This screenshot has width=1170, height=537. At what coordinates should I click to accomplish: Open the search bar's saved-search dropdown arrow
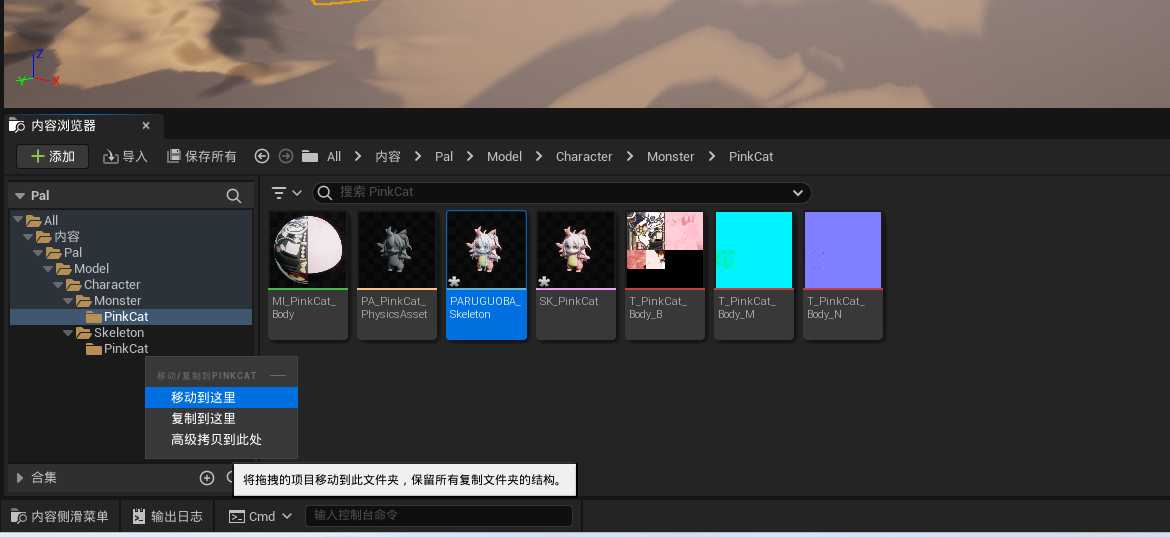pos(797,192)
